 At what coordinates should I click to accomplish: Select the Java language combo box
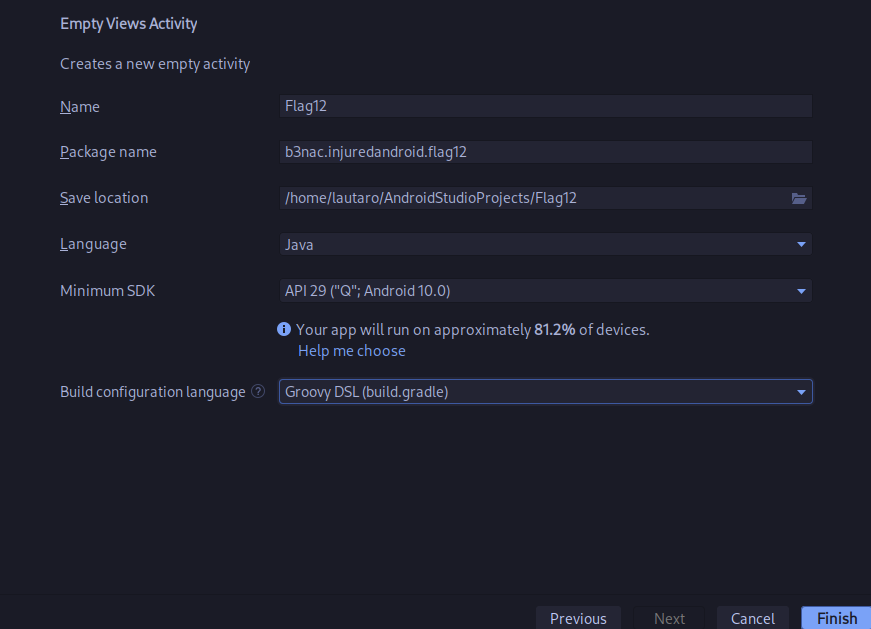[x=545, y=244]
